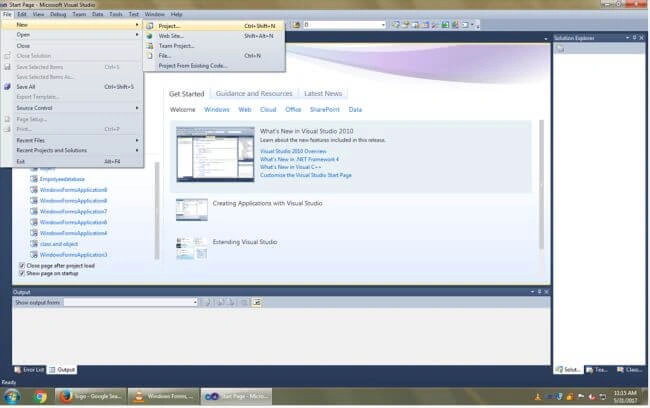Toggle Close page after project load
Screen dimensions: 650x408
pos(22,265)
